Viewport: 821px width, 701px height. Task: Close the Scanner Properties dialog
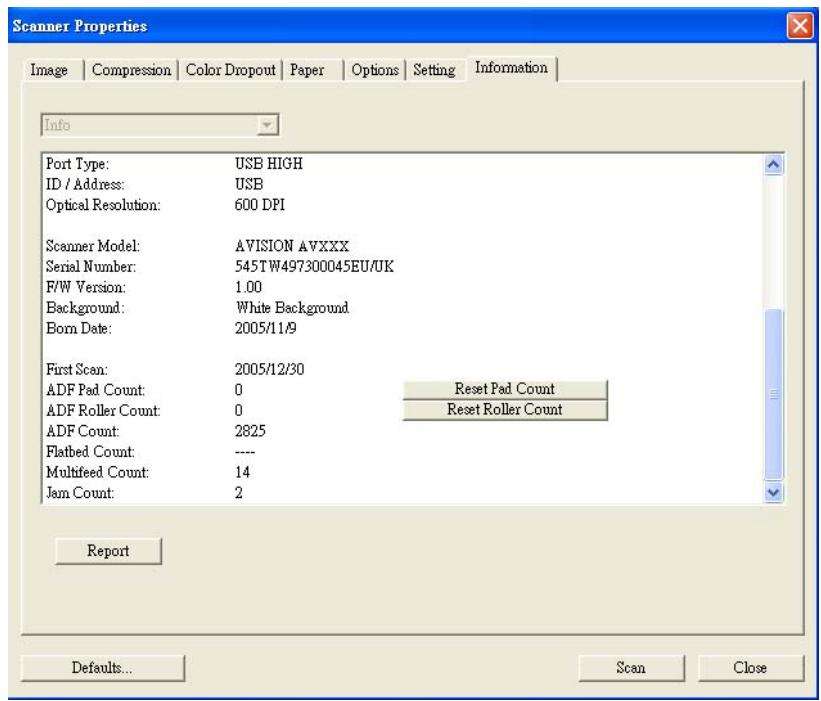click(x=750, y=668)
